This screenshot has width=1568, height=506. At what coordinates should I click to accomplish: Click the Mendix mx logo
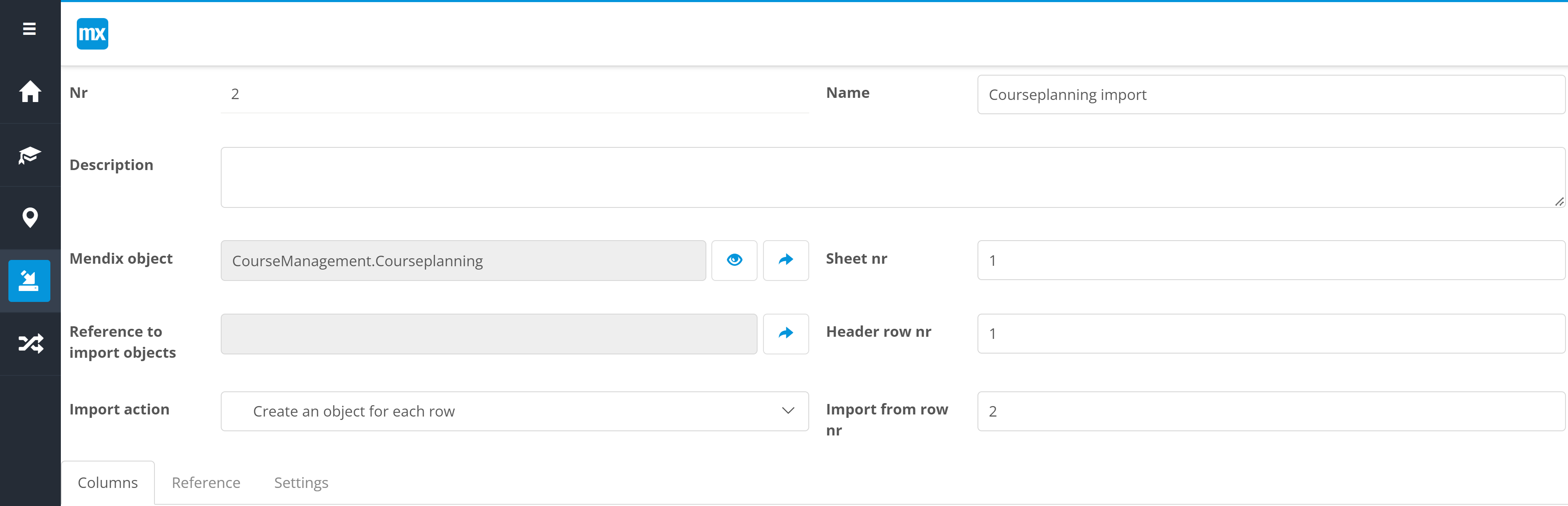(92, 34)
